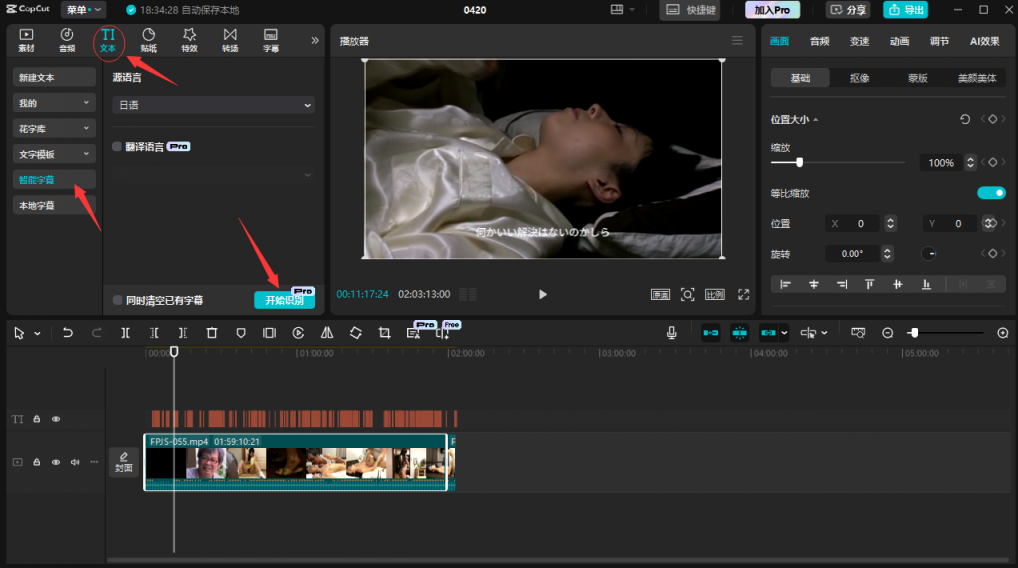Switch to the 动画 tab in properties
The height and width of the screenshot is (568, 1018).
(x=899, y=41)
